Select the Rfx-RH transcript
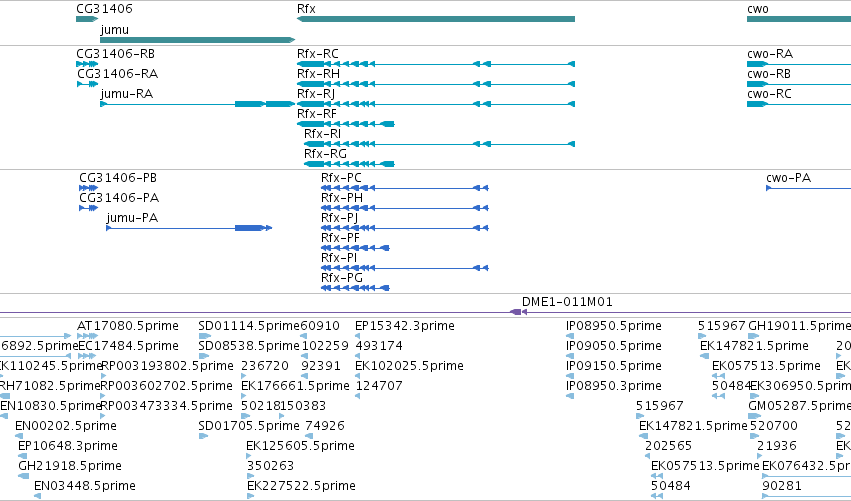 click(319, 74)
